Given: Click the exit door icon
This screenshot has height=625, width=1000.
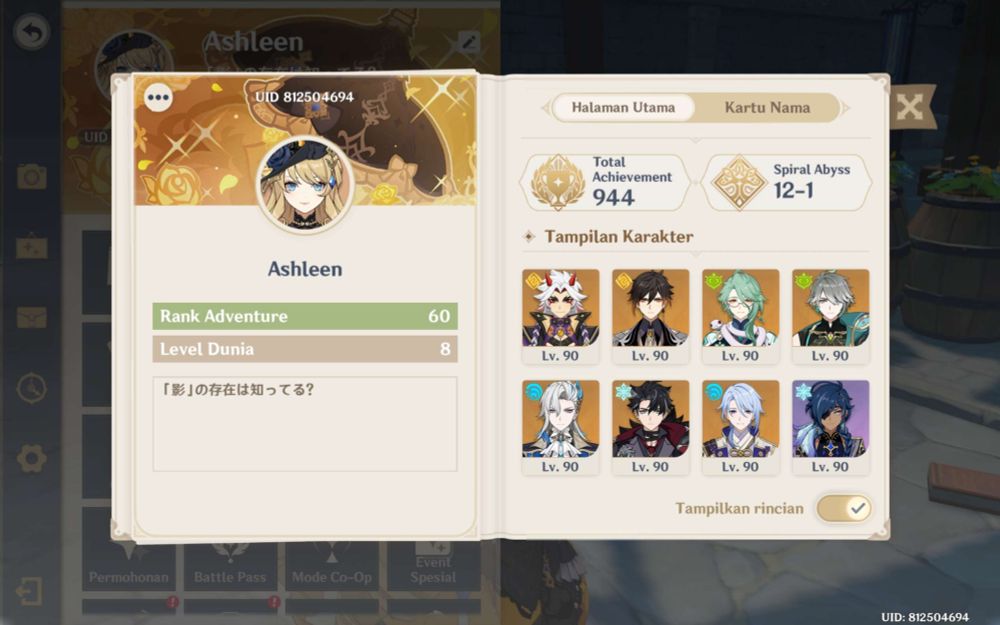Looking at the screenshot, I should [x=30, y=591].
